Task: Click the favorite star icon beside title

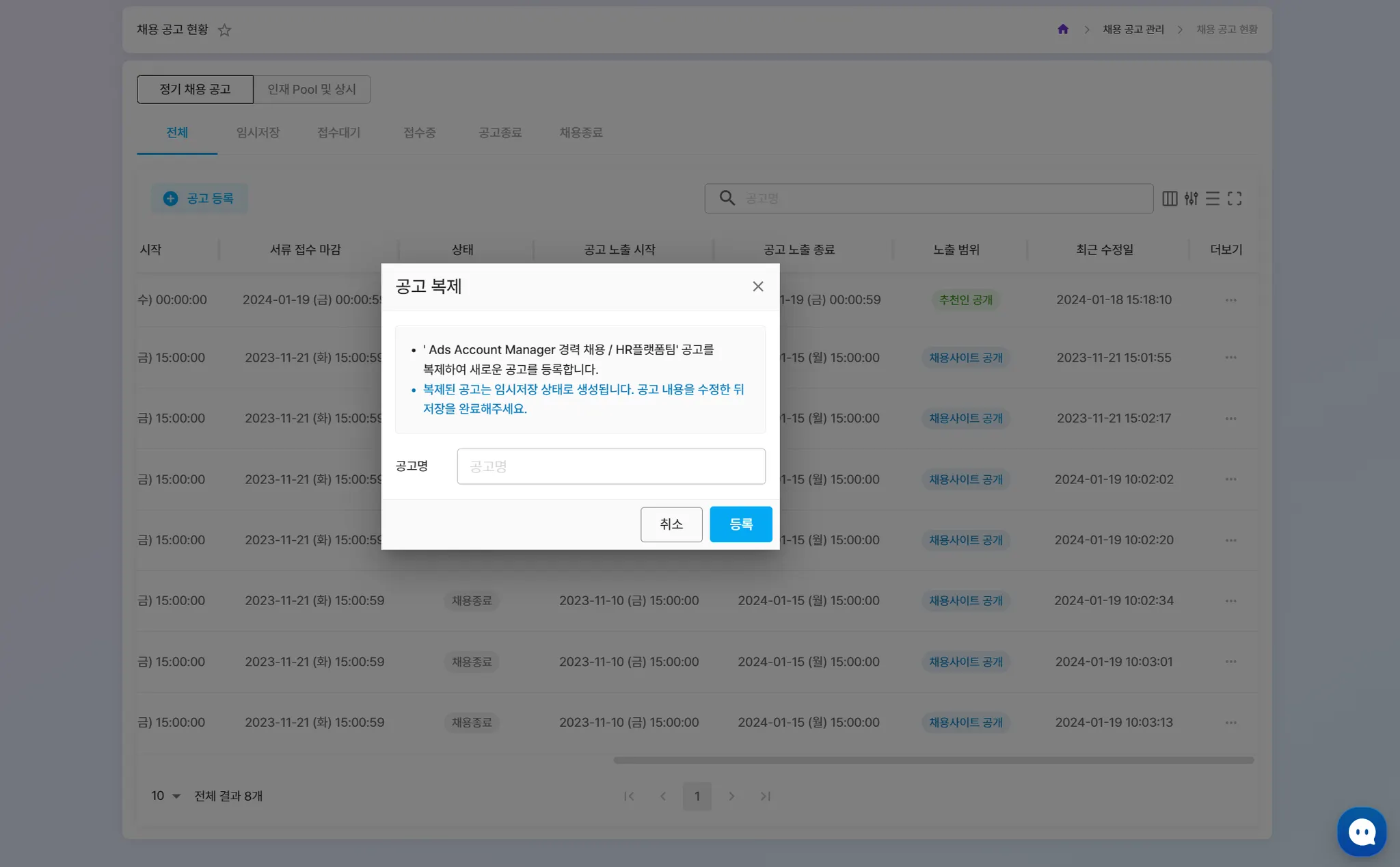Action: pos(224,30)
